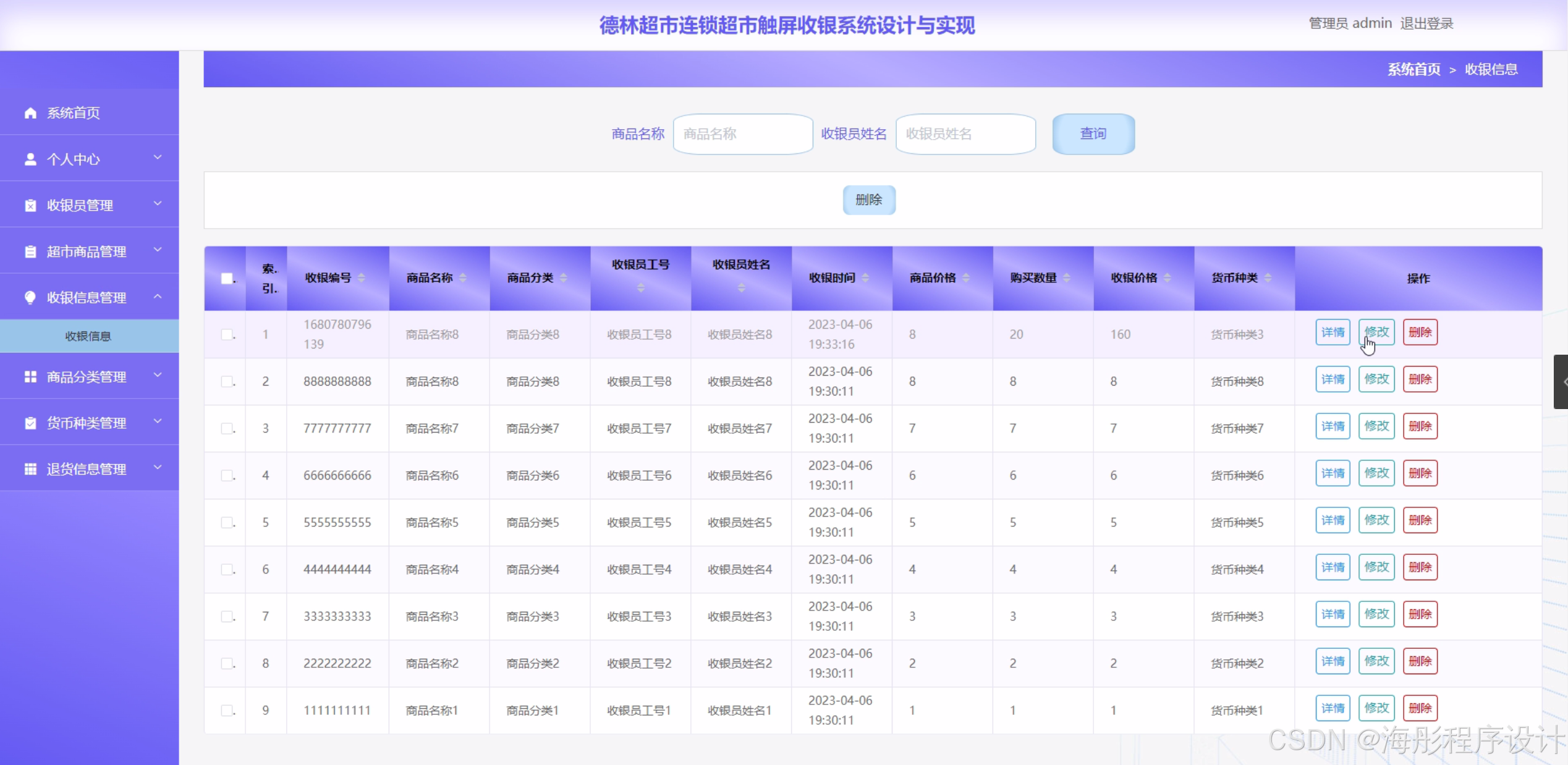Click the clipboard icon for 收银员管理
This screenshot has height=765, width=1568.
tap(30, 206)
